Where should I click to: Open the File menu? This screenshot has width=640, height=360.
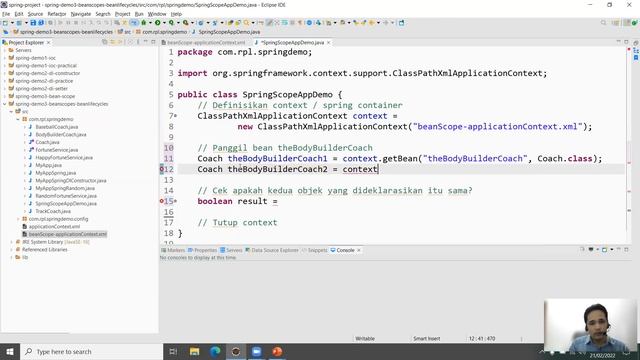(x=6, y=14)
